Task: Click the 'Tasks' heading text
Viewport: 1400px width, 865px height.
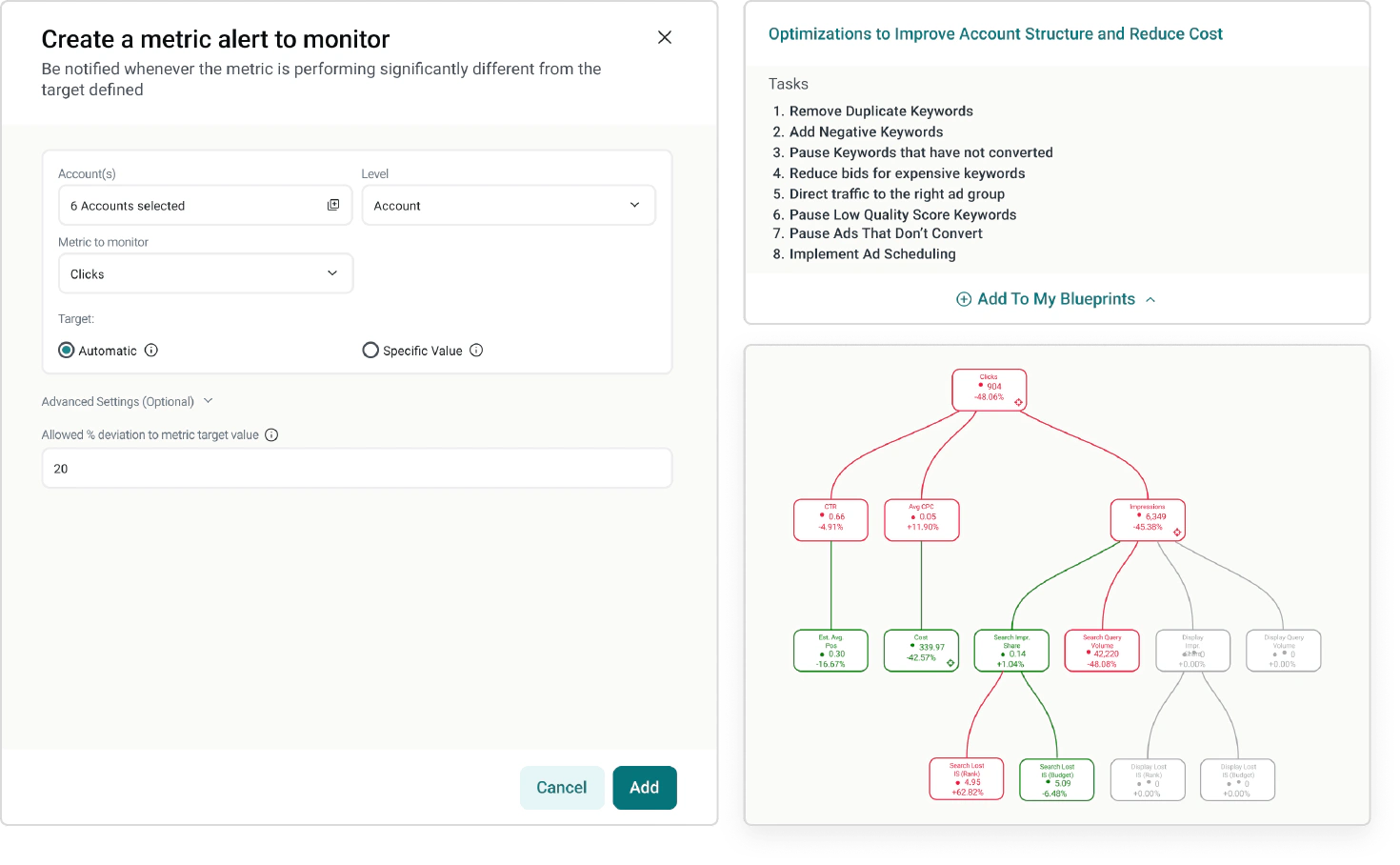Action: [789, 84]
